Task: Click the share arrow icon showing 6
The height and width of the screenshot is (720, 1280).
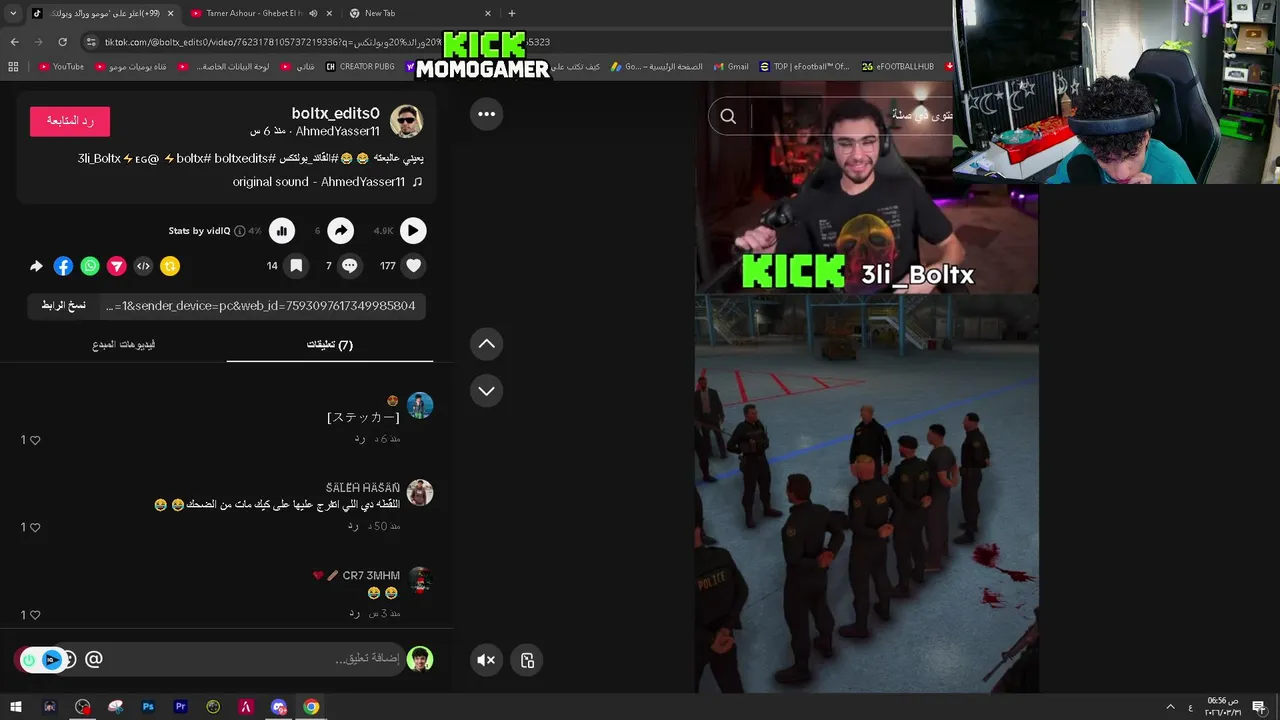Action: 340,231
